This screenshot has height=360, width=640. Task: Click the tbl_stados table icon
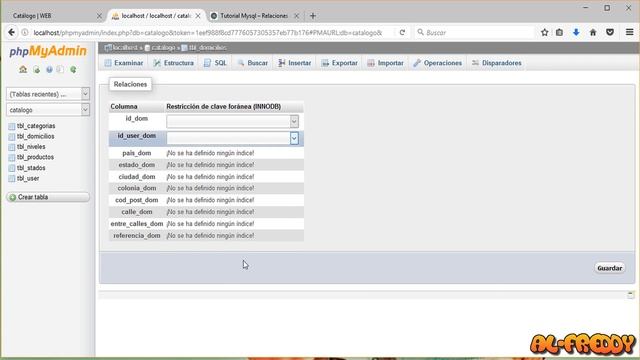point(11,168)
